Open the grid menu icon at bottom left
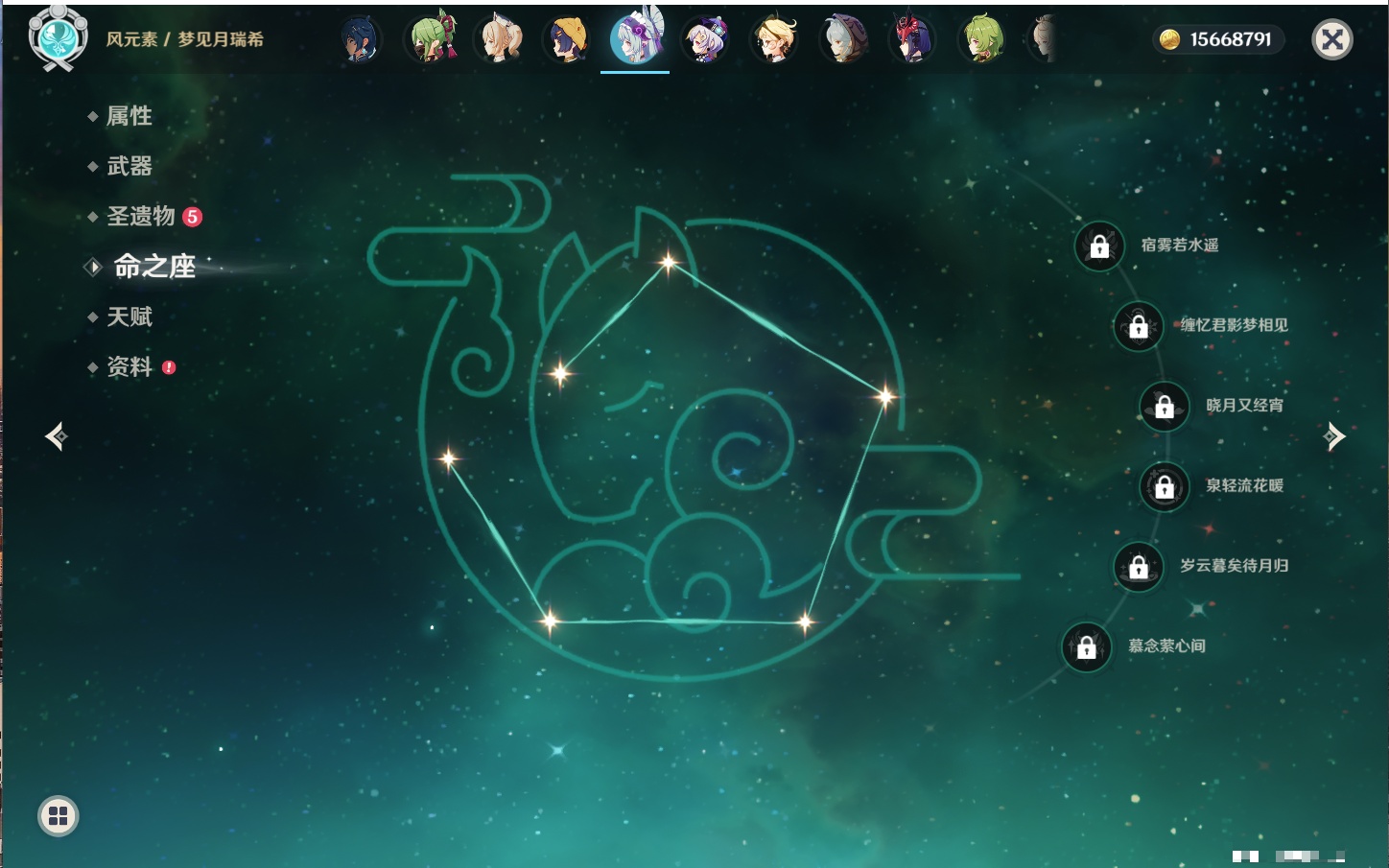 coord(59,816)
